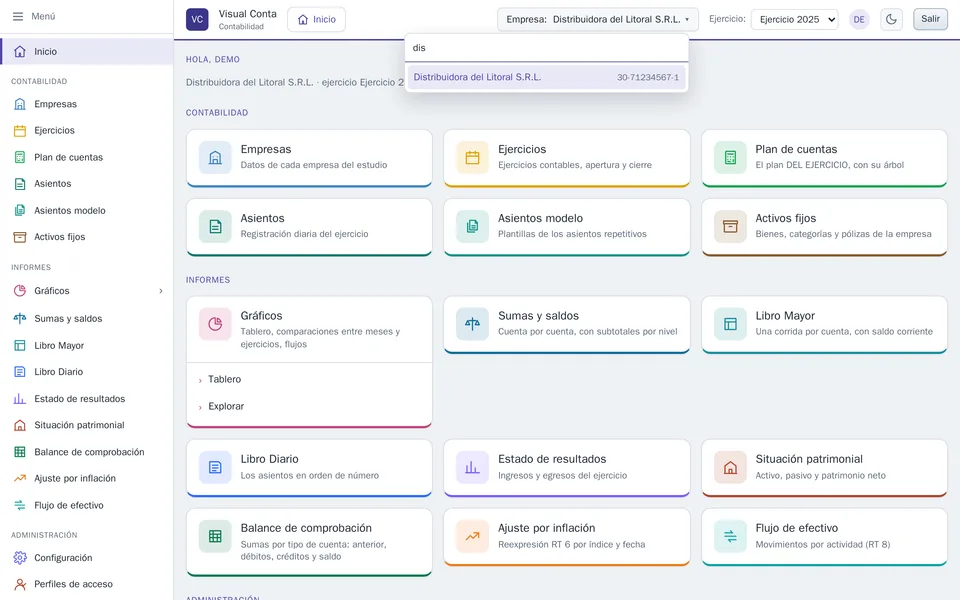Click the Libro Mayor table sidebar icon
This screenshot has width=960, height=600.
(20, 345)
